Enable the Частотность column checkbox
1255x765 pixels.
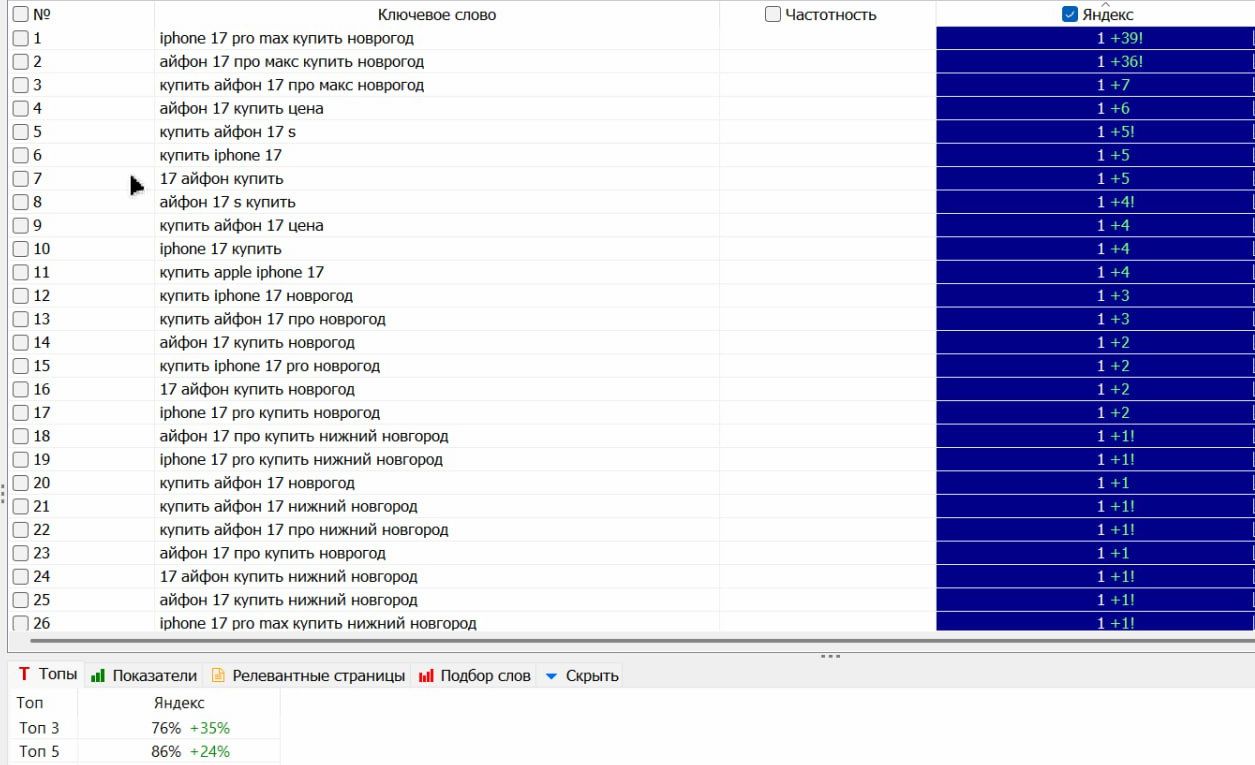point(773,14)
